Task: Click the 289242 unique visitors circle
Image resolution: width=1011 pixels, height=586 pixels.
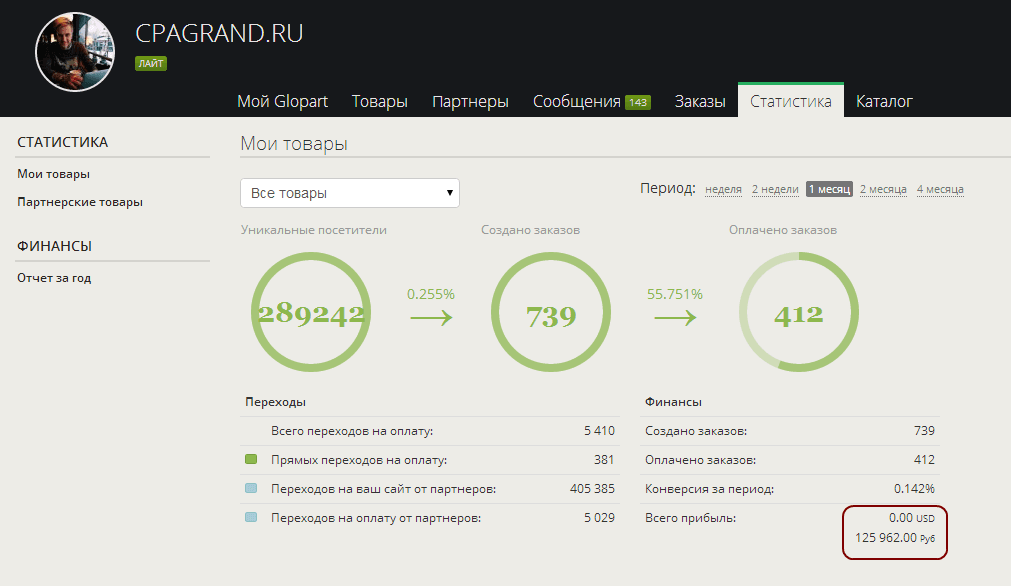Action: click(311, 312)
